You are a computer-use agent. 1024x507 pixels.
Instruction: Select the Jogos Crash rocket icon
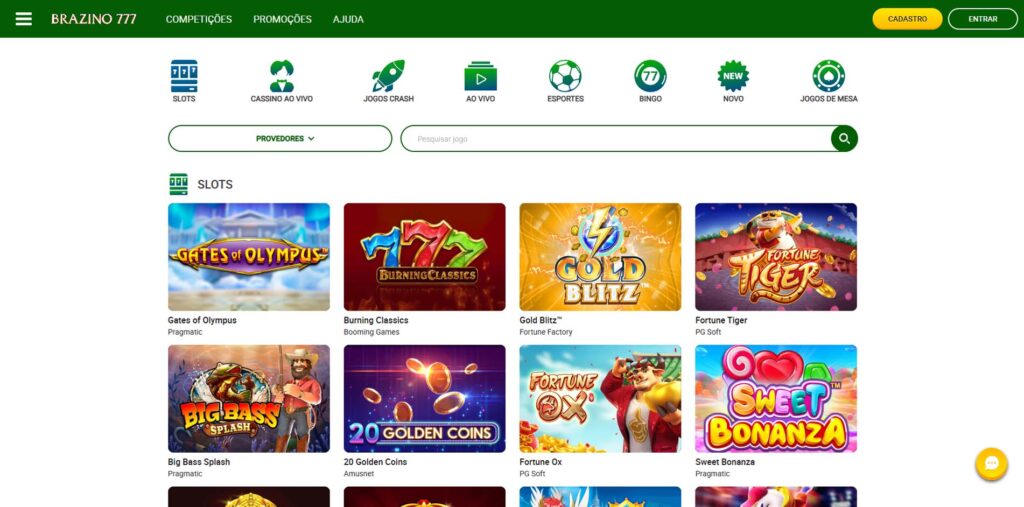tap(389, 76)
